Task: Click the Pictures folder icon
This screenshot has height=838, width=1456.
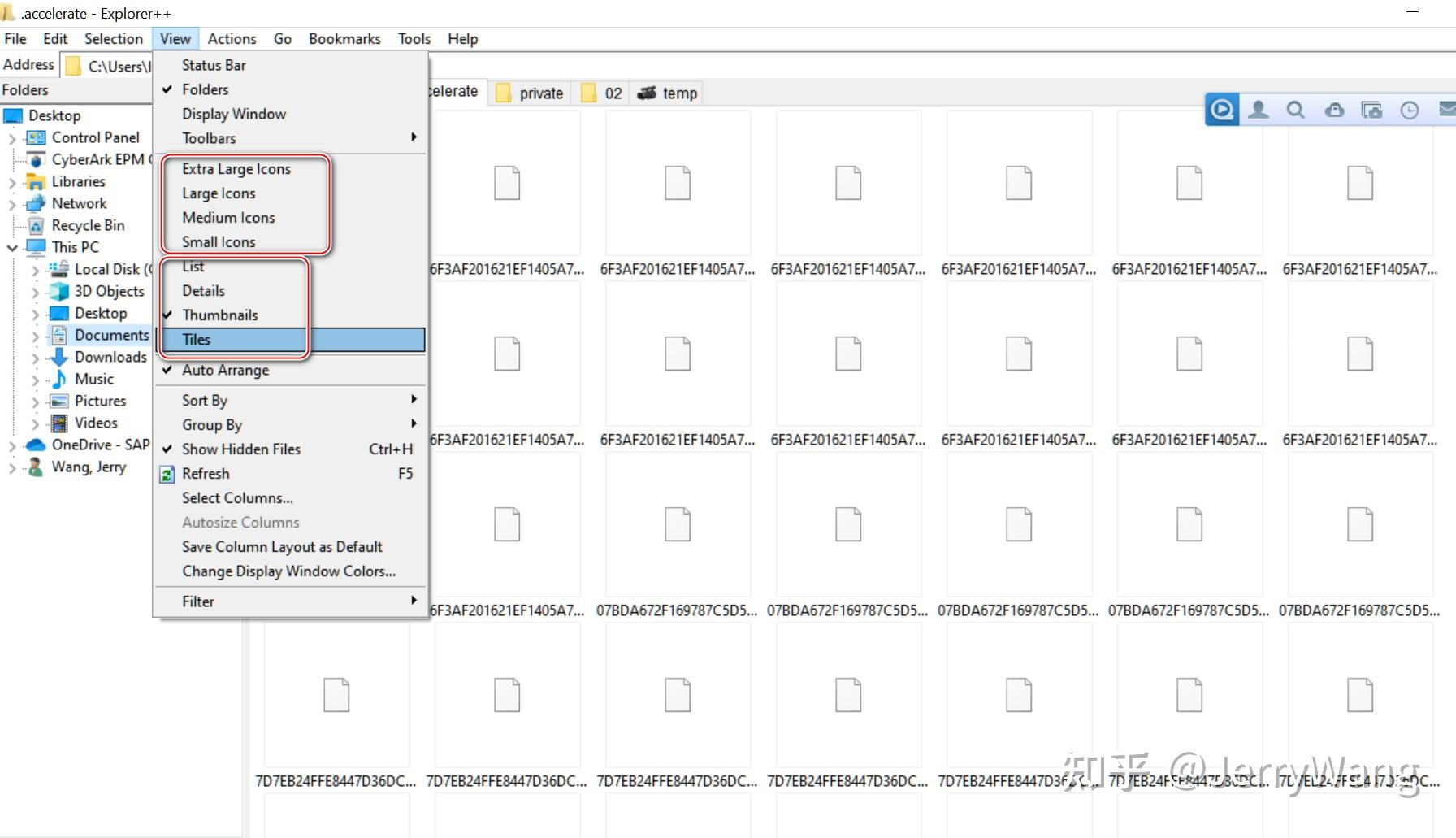Action: pos(59,401)
